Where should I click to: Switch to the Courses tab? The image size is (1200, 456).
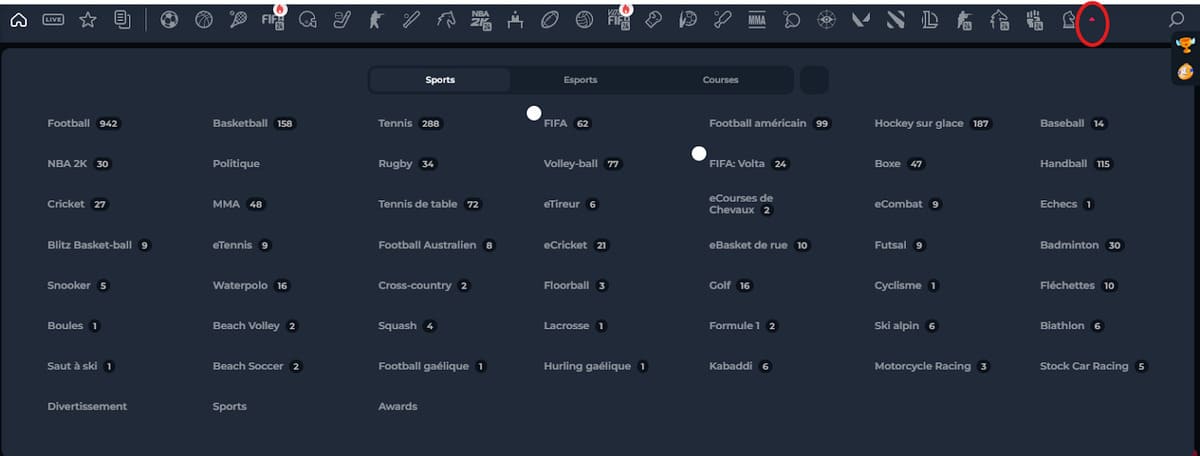tap(720, 80)
